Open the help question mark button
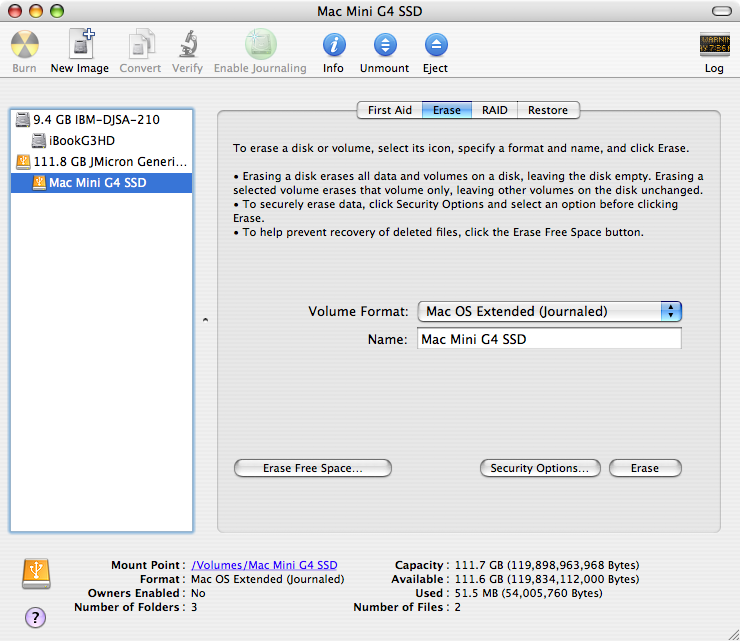 pyautogui.click(x=35, y=617)
